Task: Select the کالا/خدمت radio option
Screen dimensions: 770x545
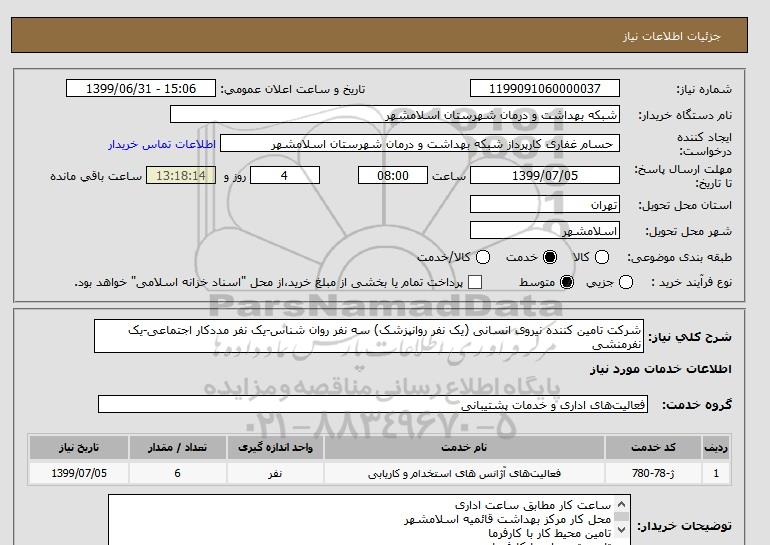Action: click(483, 257)
